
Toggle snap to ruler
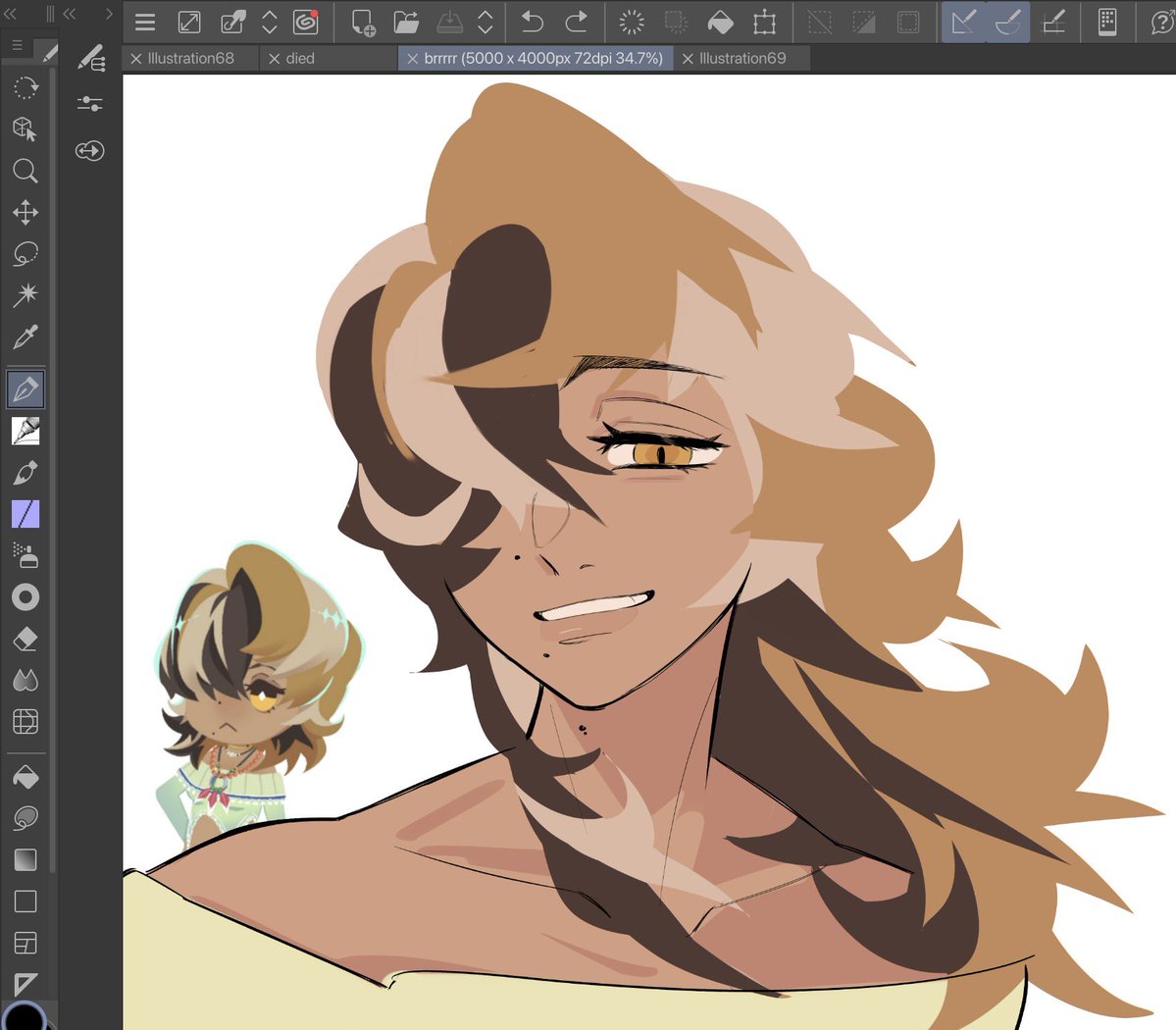[x=964, y=23]
